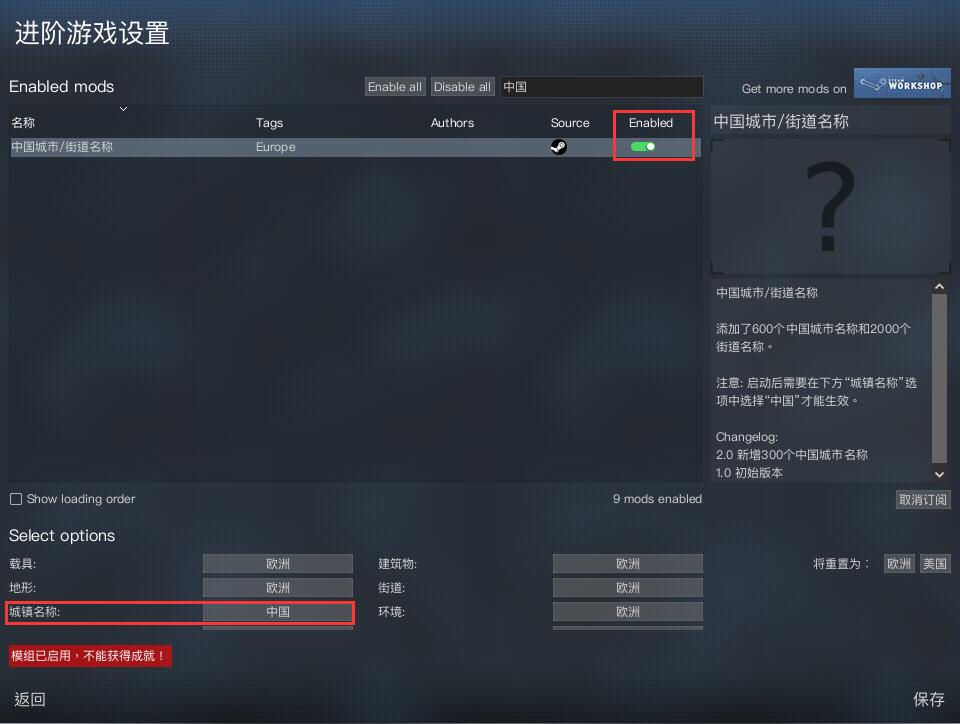The image size is (960, 724).
Task: Open the 城镇名称 dropdown showing 中国
Action: click(278, 612)
